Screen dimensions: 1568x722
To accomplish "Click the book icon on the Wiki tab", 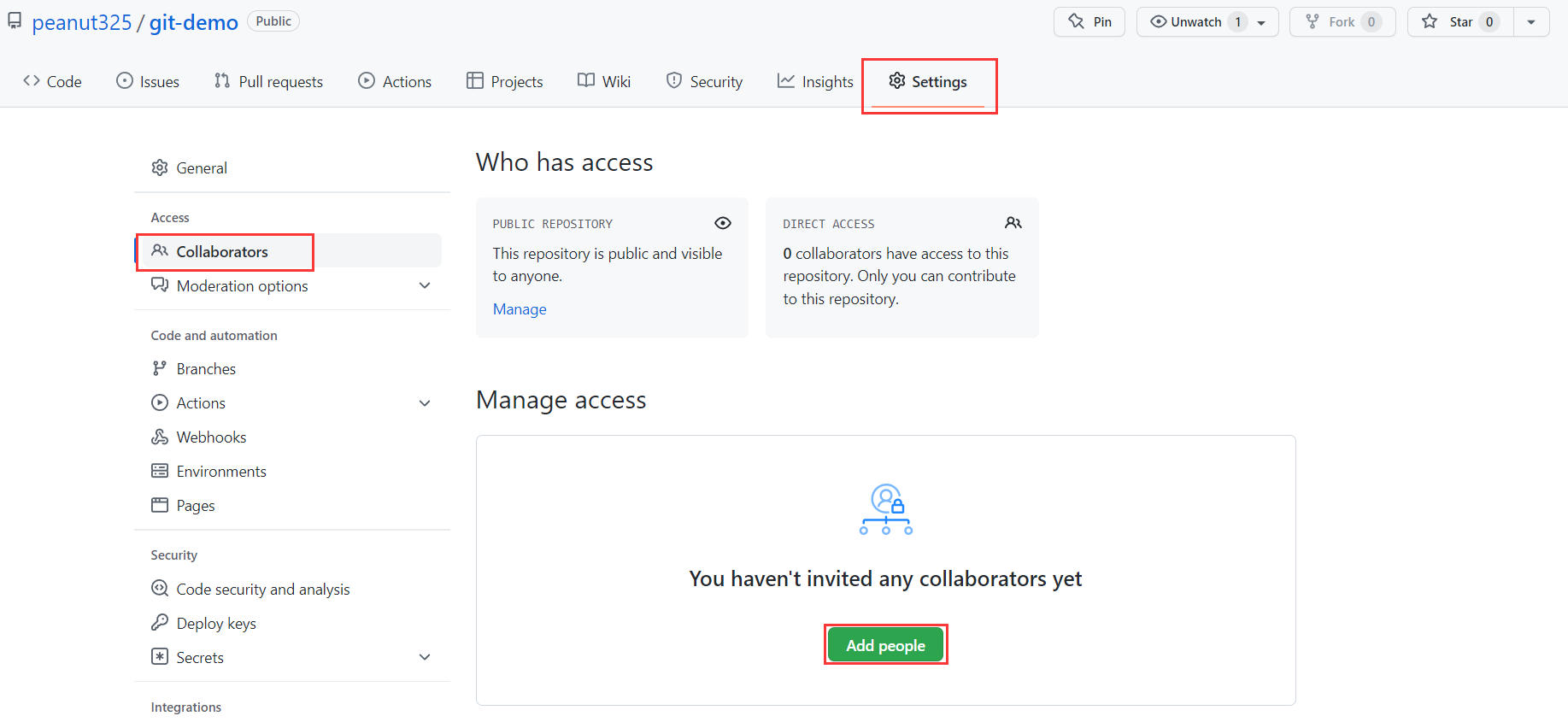I will click(x=586, y=80).
